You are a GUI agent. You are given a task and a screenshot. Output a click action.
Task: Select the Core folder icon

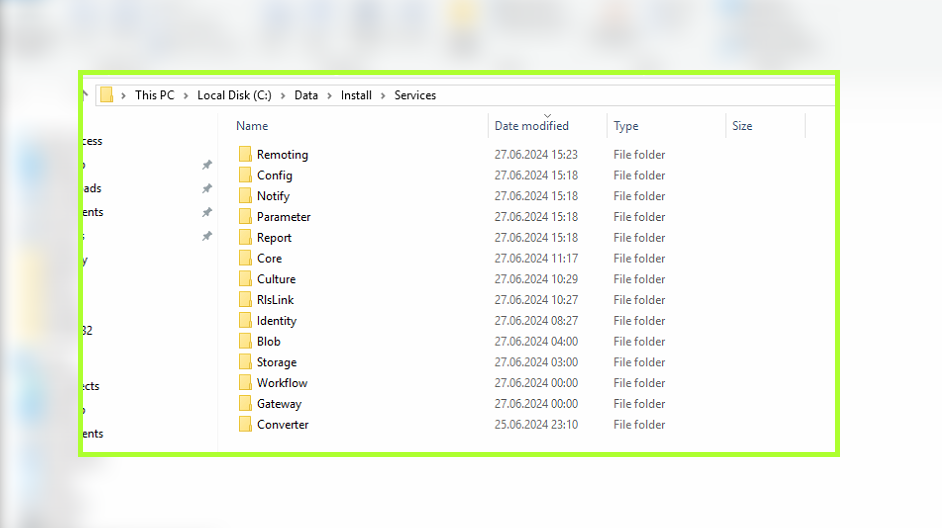point(246,258)
